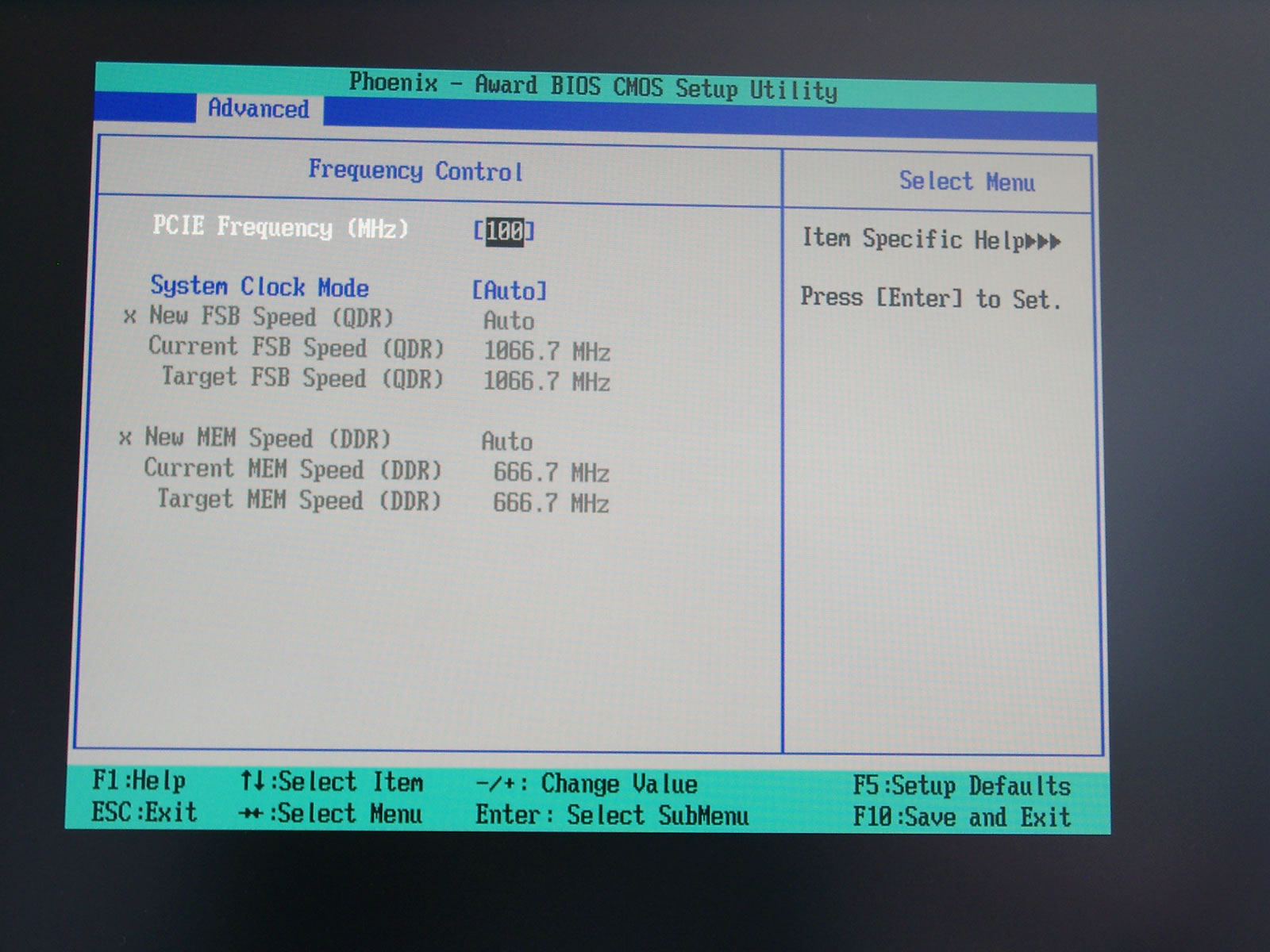Screen dimensions: 1270x952
Task: Click the Auto value next to New FSB Speed
Action: tap(509, 321)
